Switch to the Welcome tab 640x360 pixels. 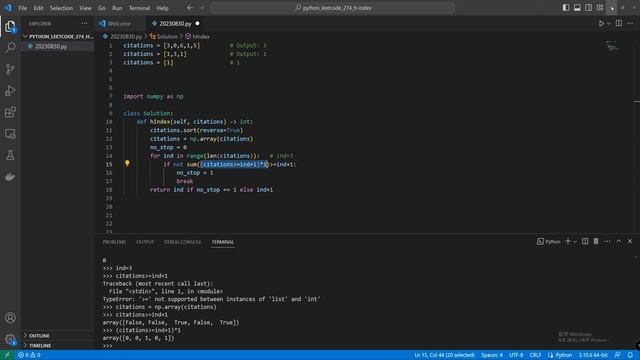pos(120,24)
